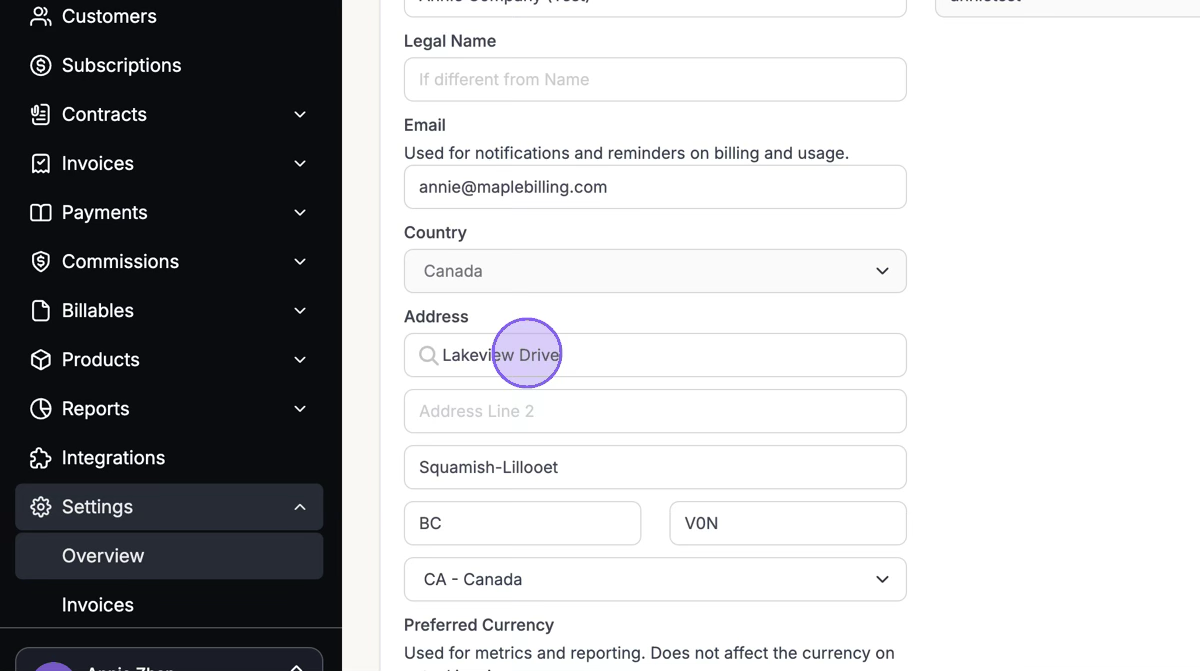1200x671 pixels.
Task: Click the Products cube icon
Action: (x=40, y=359)
